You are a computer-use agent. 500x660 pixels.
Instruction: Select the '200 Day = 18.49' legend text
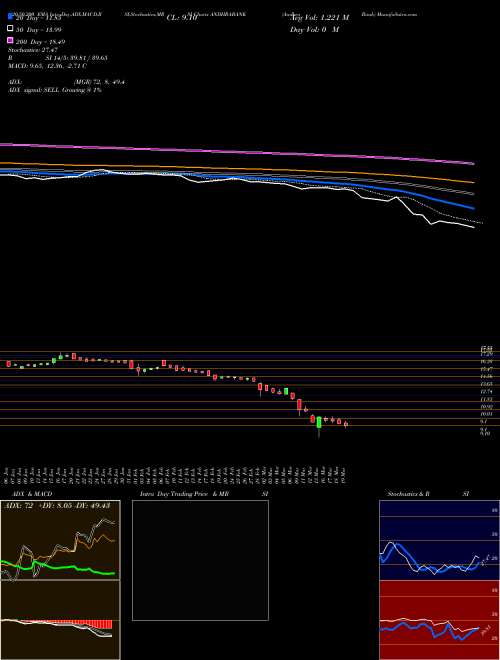(x=40, y=42)
